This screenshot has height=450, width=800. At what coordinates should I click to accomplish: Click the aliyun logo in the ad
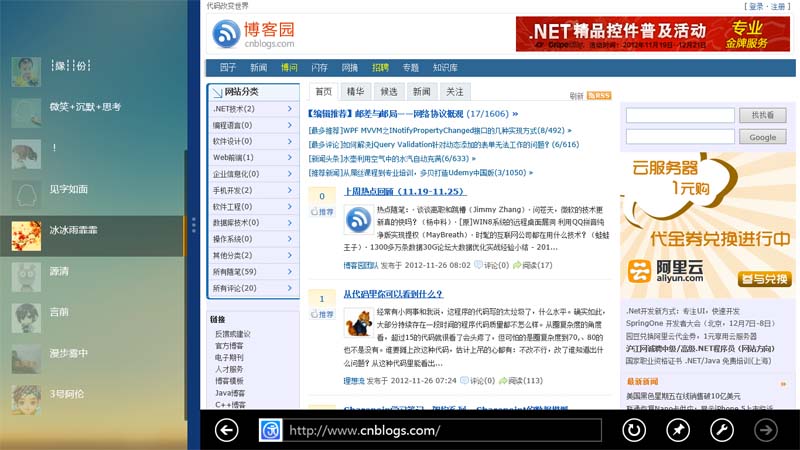pos(665,271)
